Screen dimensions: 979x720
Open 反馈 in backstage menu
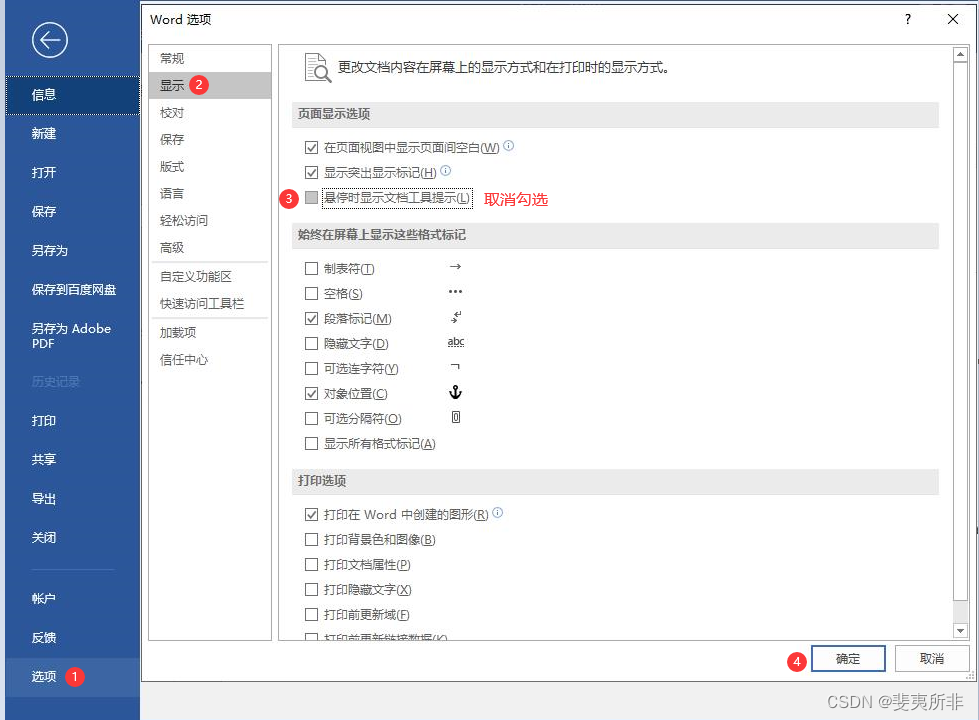pyautogui.click(x=72, y=638)
